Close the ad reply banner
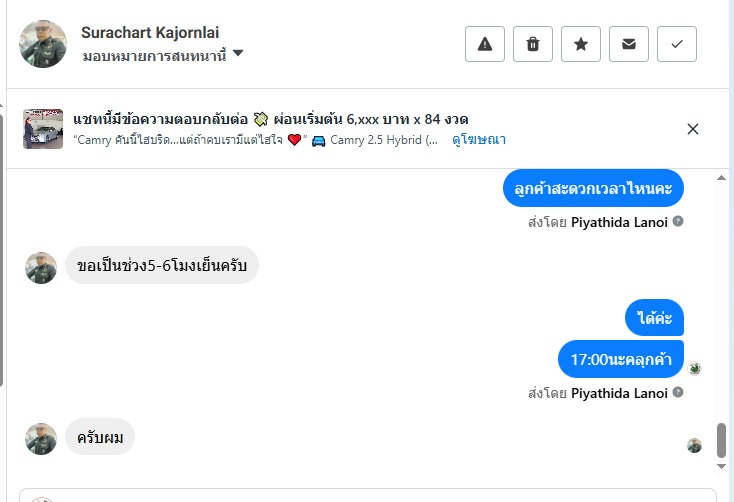 [693, 129]
